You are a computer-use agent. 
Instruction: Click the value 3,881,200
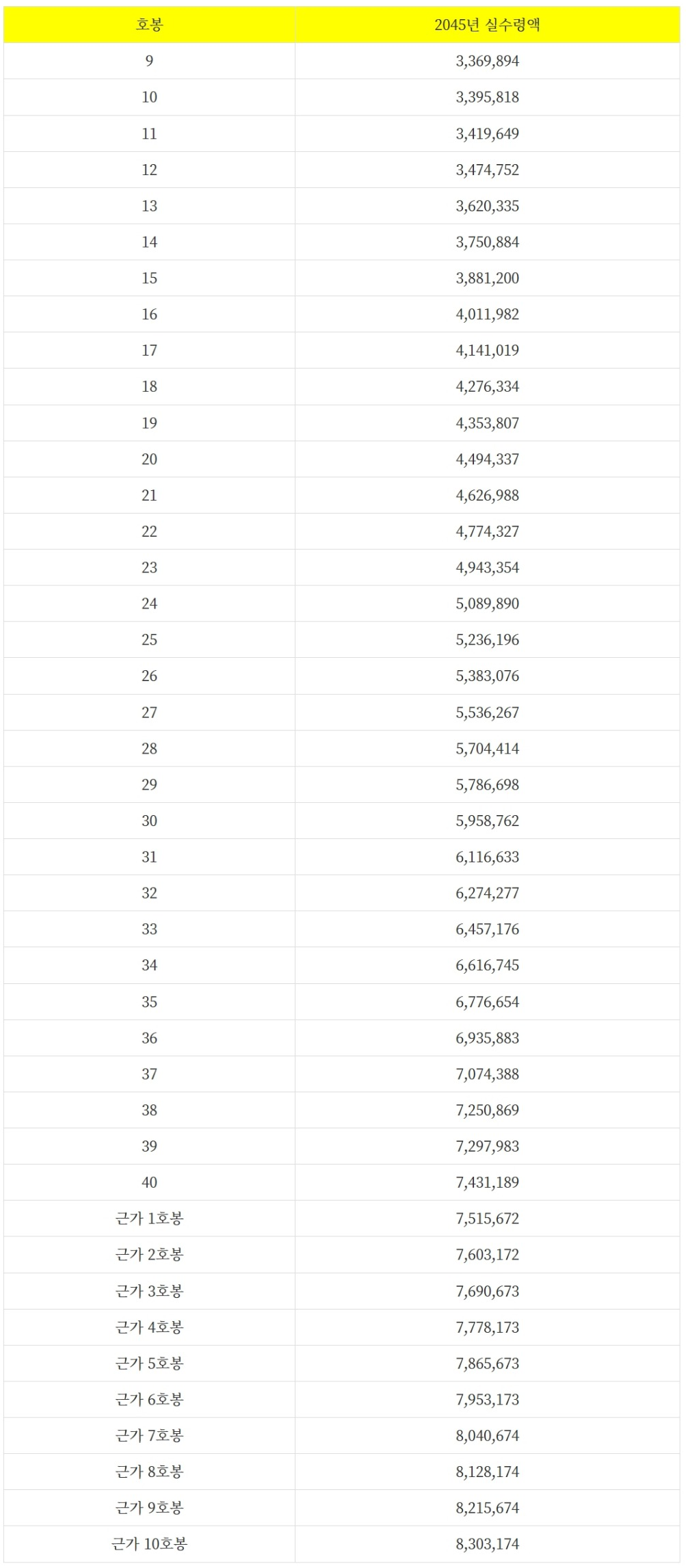point(488,278)
